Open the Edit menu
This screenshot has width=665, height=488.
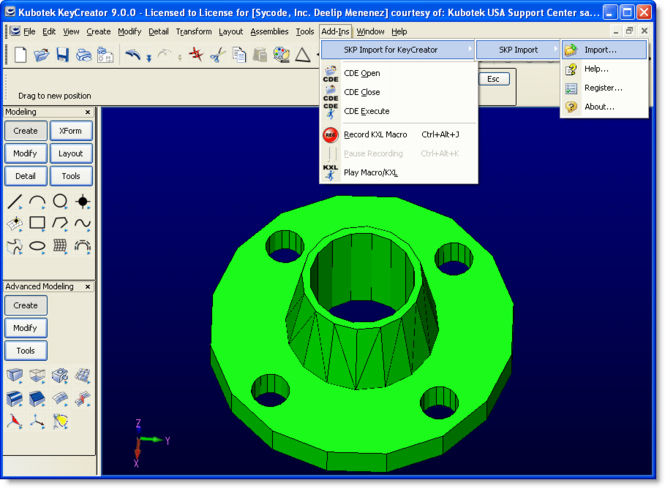(49, 32)
